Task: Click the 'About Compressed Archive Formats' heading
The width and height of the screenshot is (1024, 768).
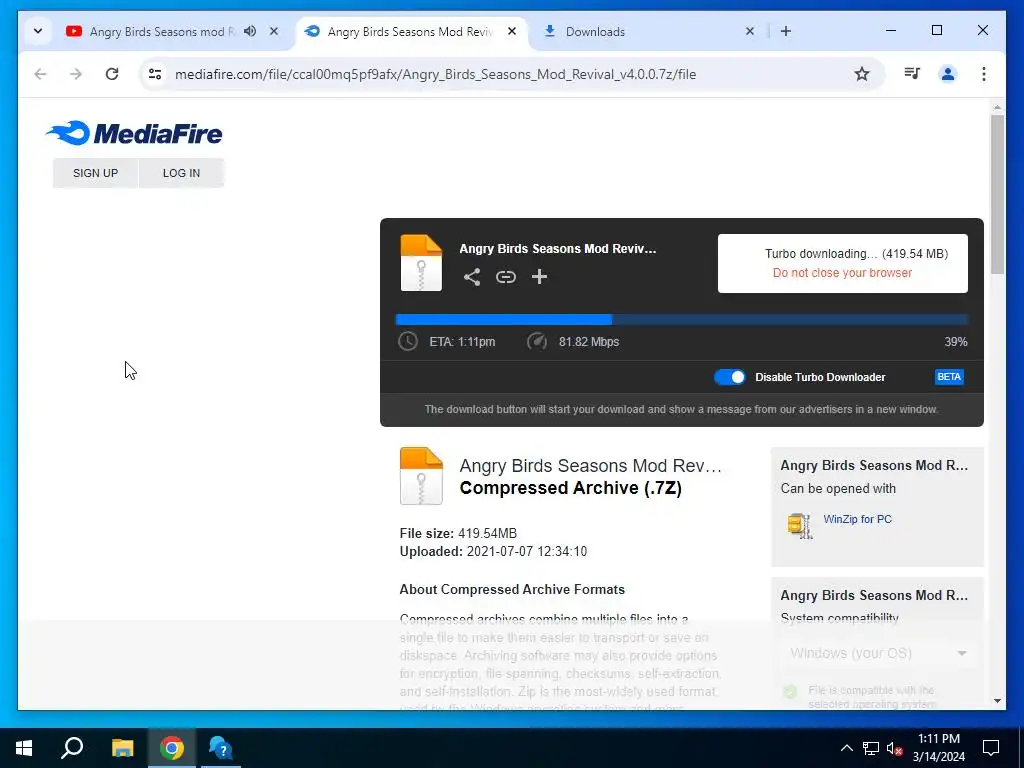Action: (x=512, y=590)
